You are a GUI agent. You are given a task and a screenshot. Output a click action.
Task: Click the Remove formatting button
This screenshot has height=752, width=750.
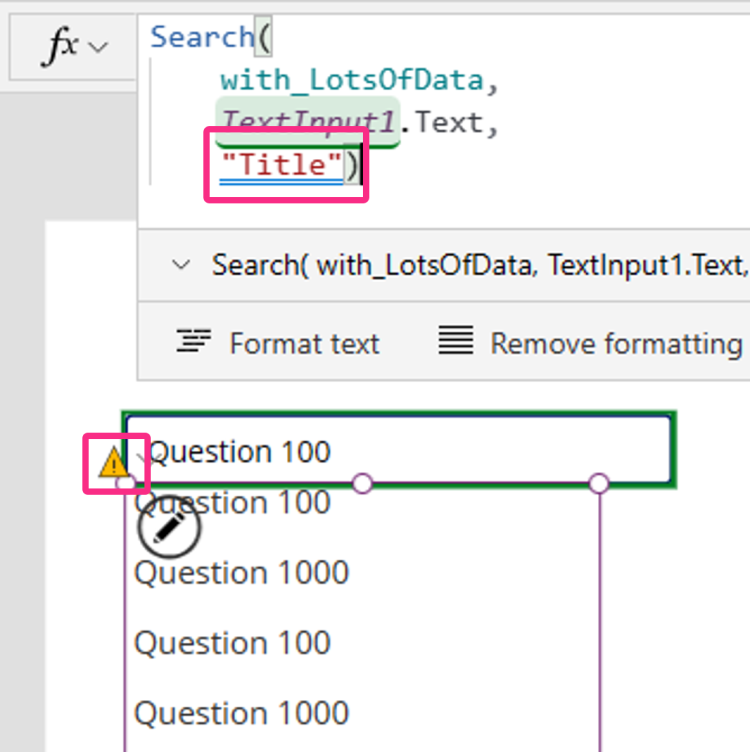[591, 343]
